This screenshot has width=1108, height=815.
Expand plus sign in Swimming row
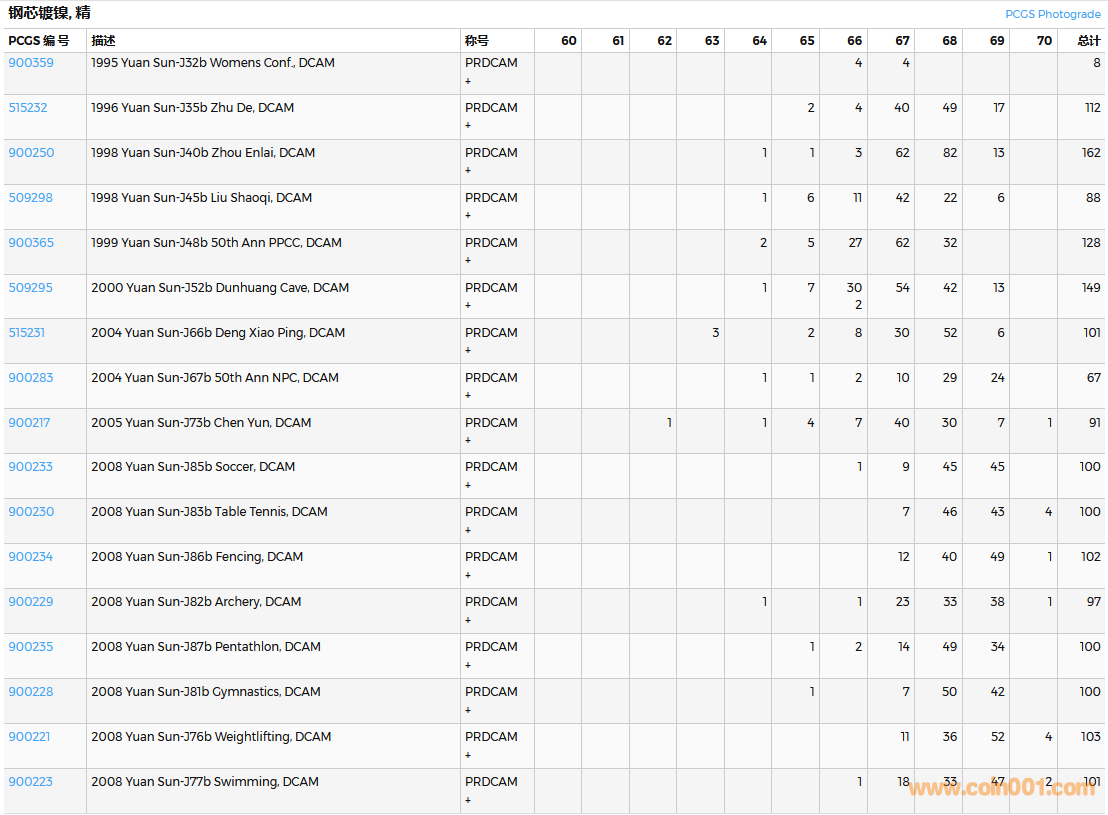[x=468, y=800]
